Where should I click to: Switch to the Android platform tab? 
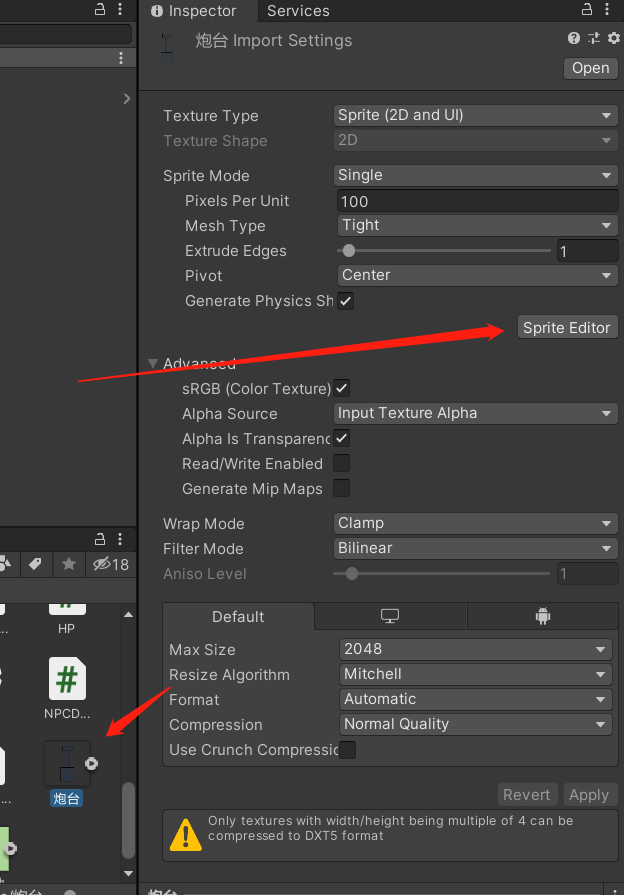click(x=543, y=616)
